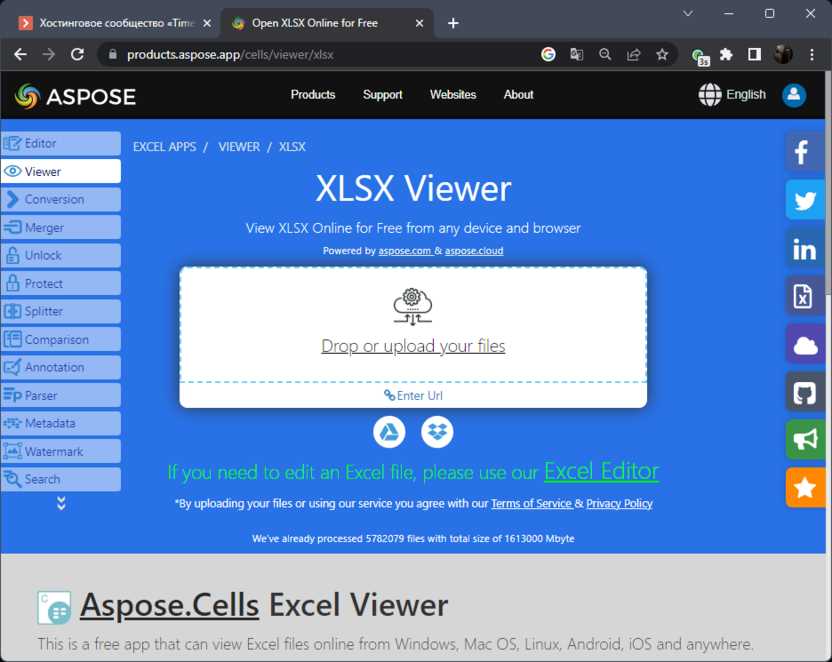Click the Excel file icon on right rail

pos(805,296)
